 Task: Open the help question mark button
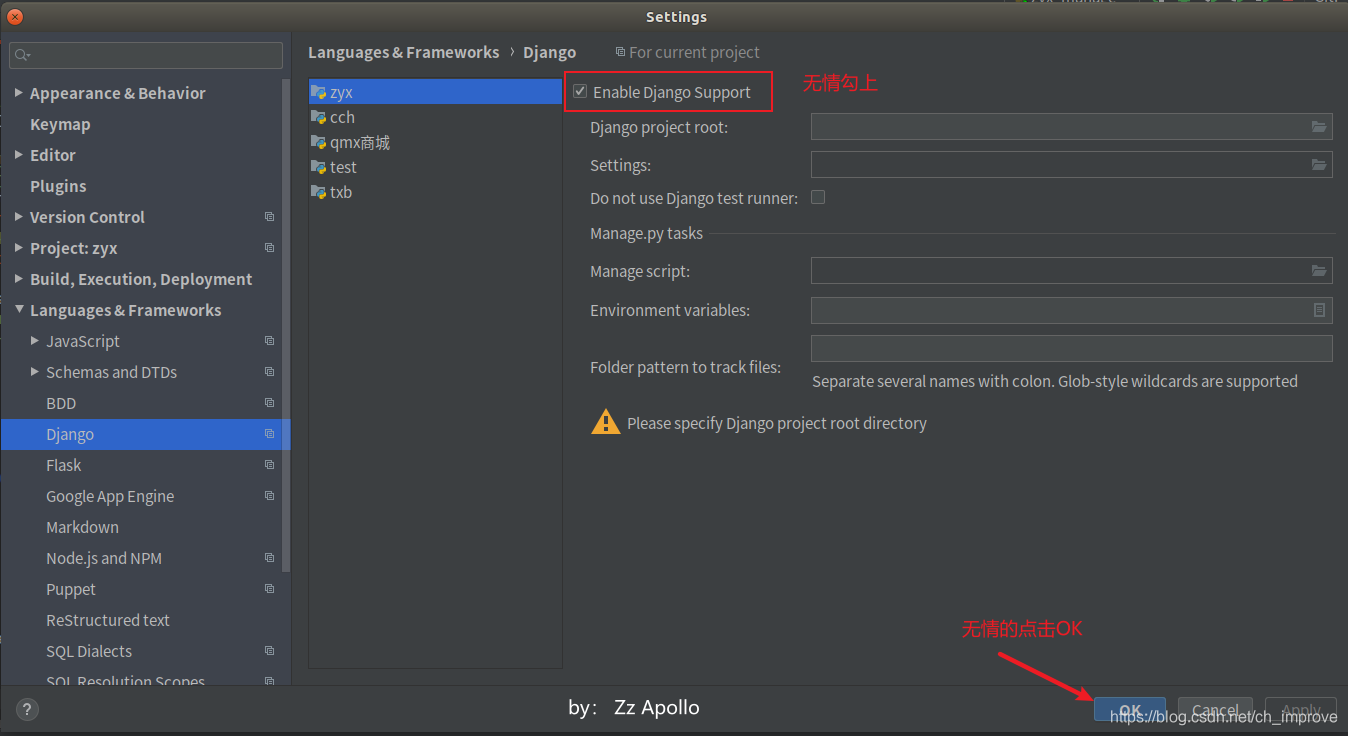[x=27, y=710]
